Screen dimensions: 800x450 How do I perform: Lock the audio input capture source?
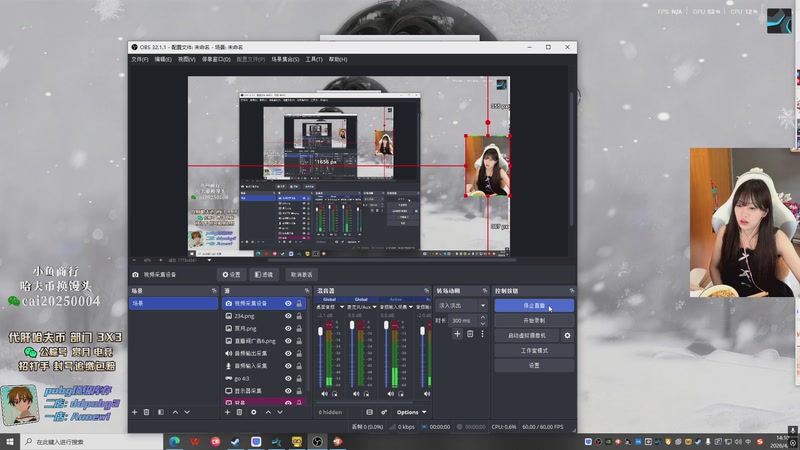[299, 366]
